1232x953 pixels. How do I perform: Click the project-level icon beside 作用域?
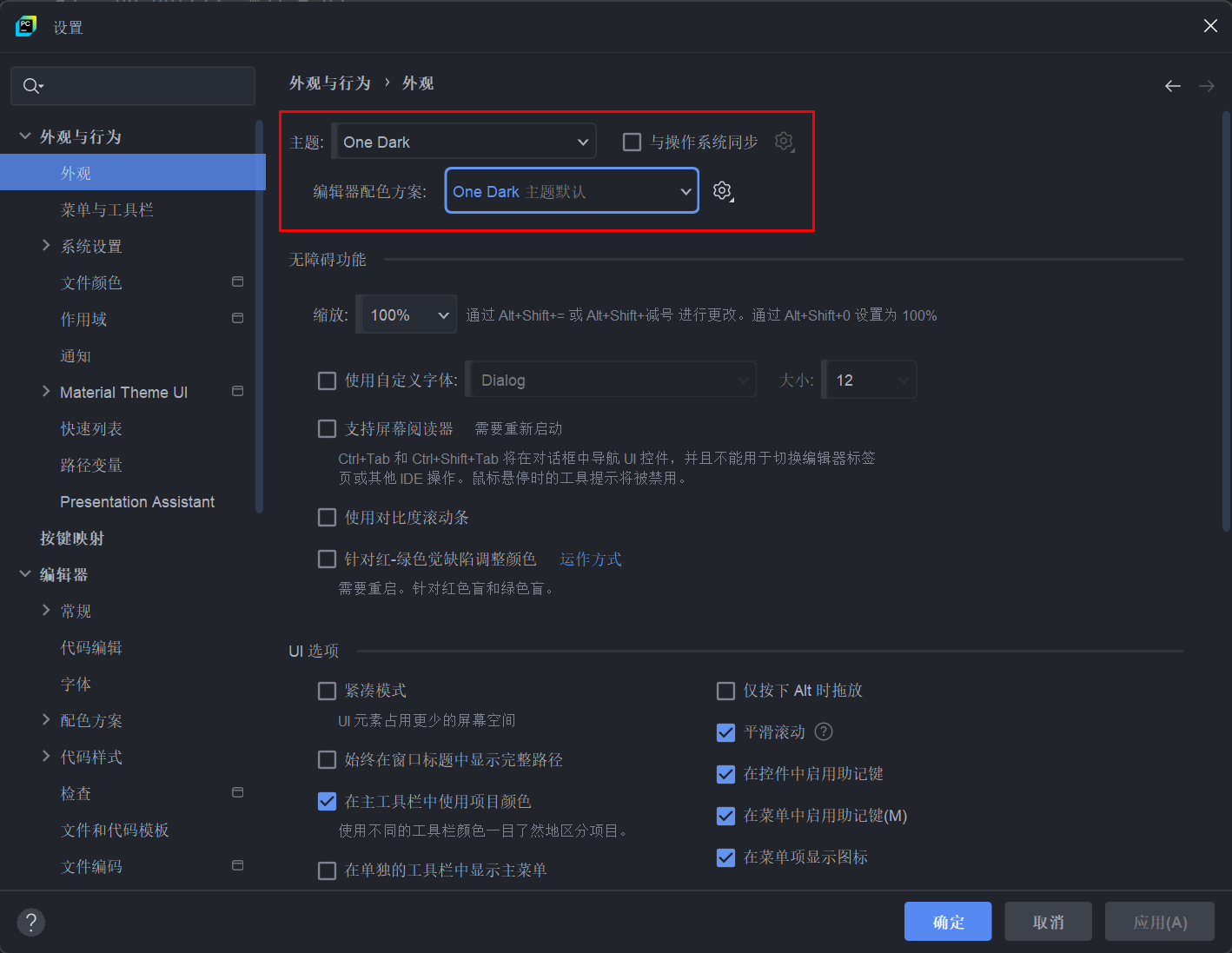pyautogui.click(x=238, y=319)
